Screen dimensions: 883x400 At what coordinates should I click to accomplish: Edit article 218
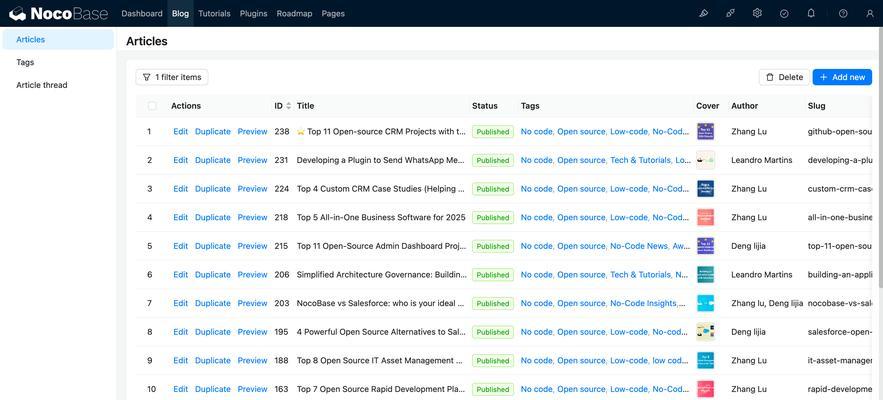coord(181,217)
